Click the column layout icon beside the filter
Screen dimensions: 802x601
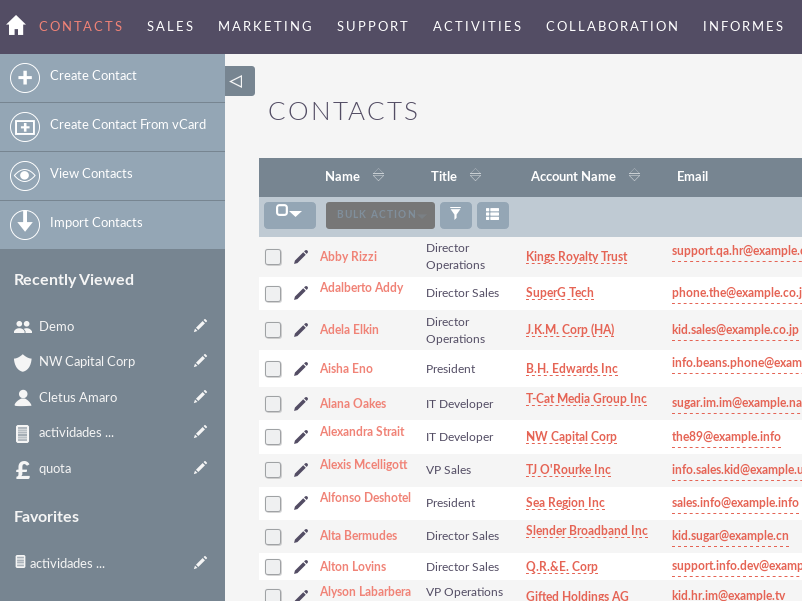click(x=492, y=214)
